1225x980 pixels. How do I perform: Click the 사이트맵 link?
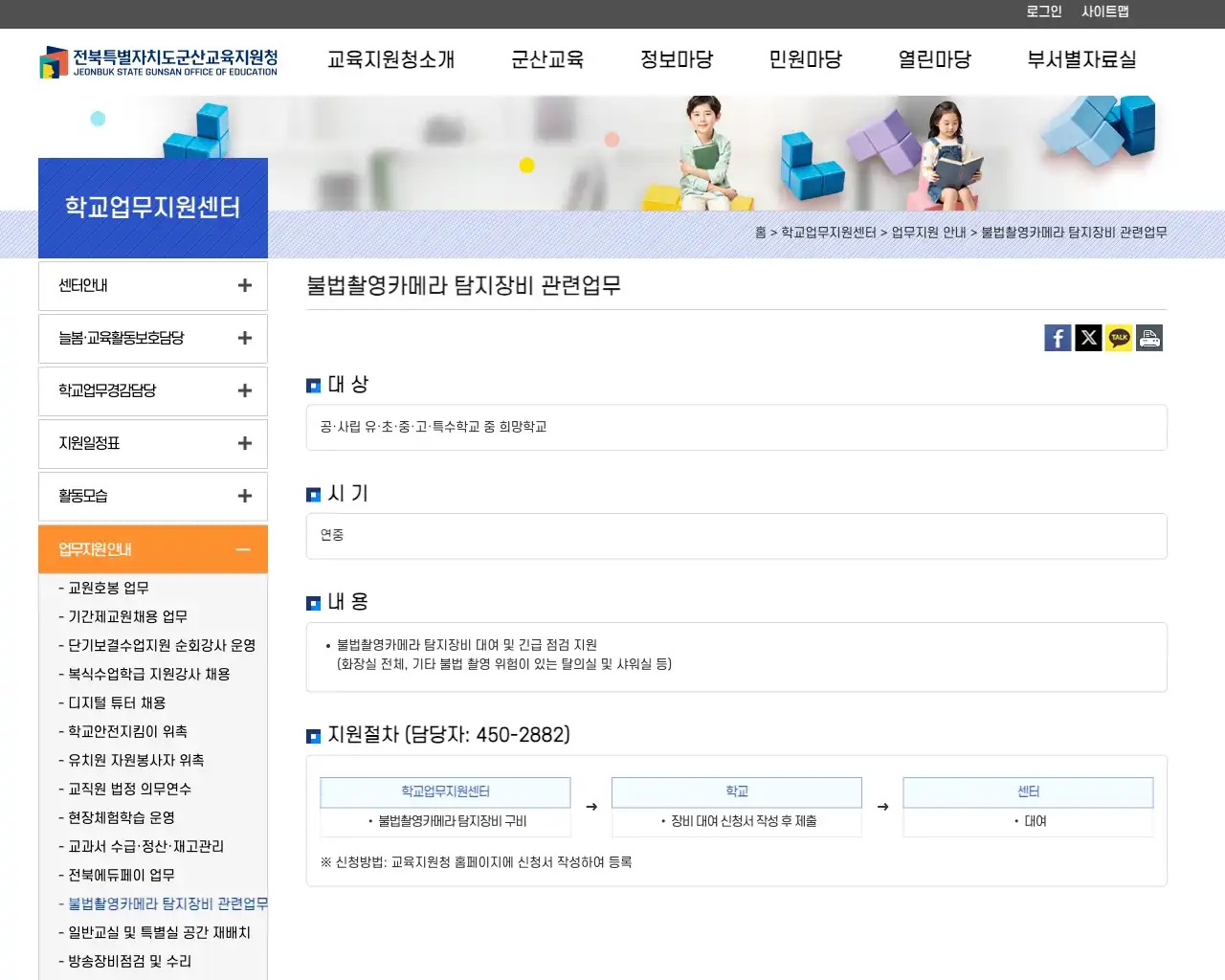click(1105, 11)
